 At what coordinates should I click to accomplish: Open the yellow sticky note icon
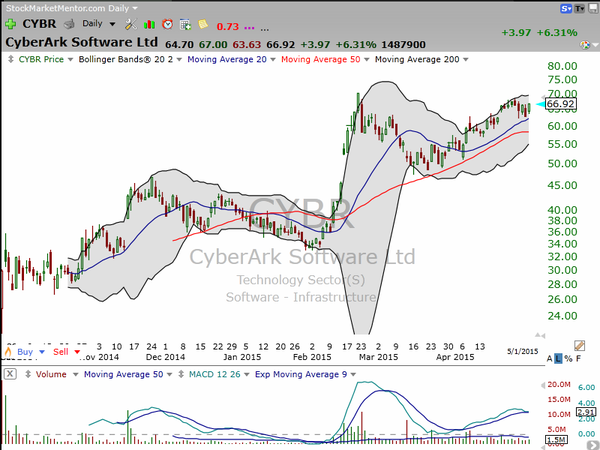(203, 24)
